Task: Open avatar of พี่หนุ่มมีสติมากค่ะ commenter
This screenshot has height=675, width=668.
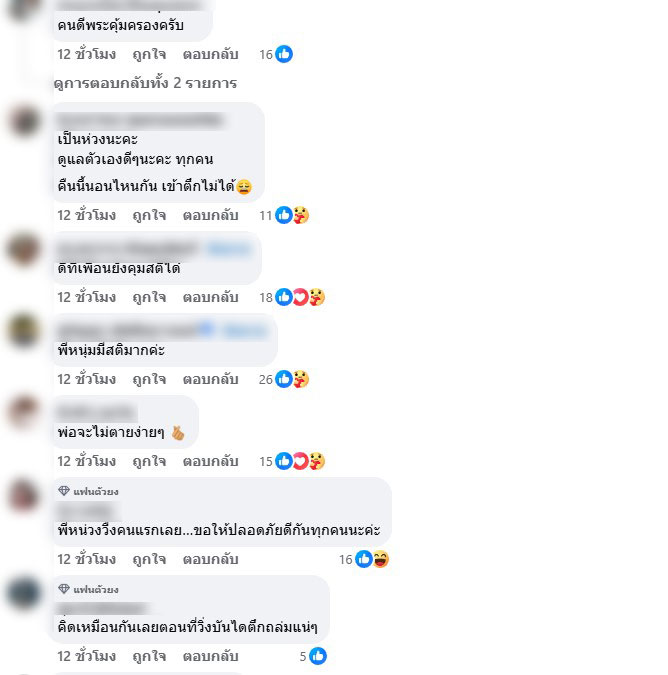Action: point(24,330)
